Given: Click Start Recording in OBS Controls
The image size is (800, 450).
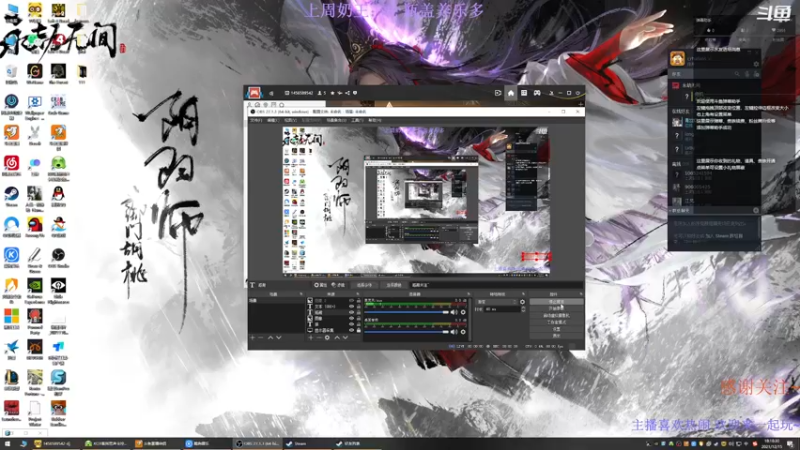Looking at the screenshot, I should coord(556,308).
